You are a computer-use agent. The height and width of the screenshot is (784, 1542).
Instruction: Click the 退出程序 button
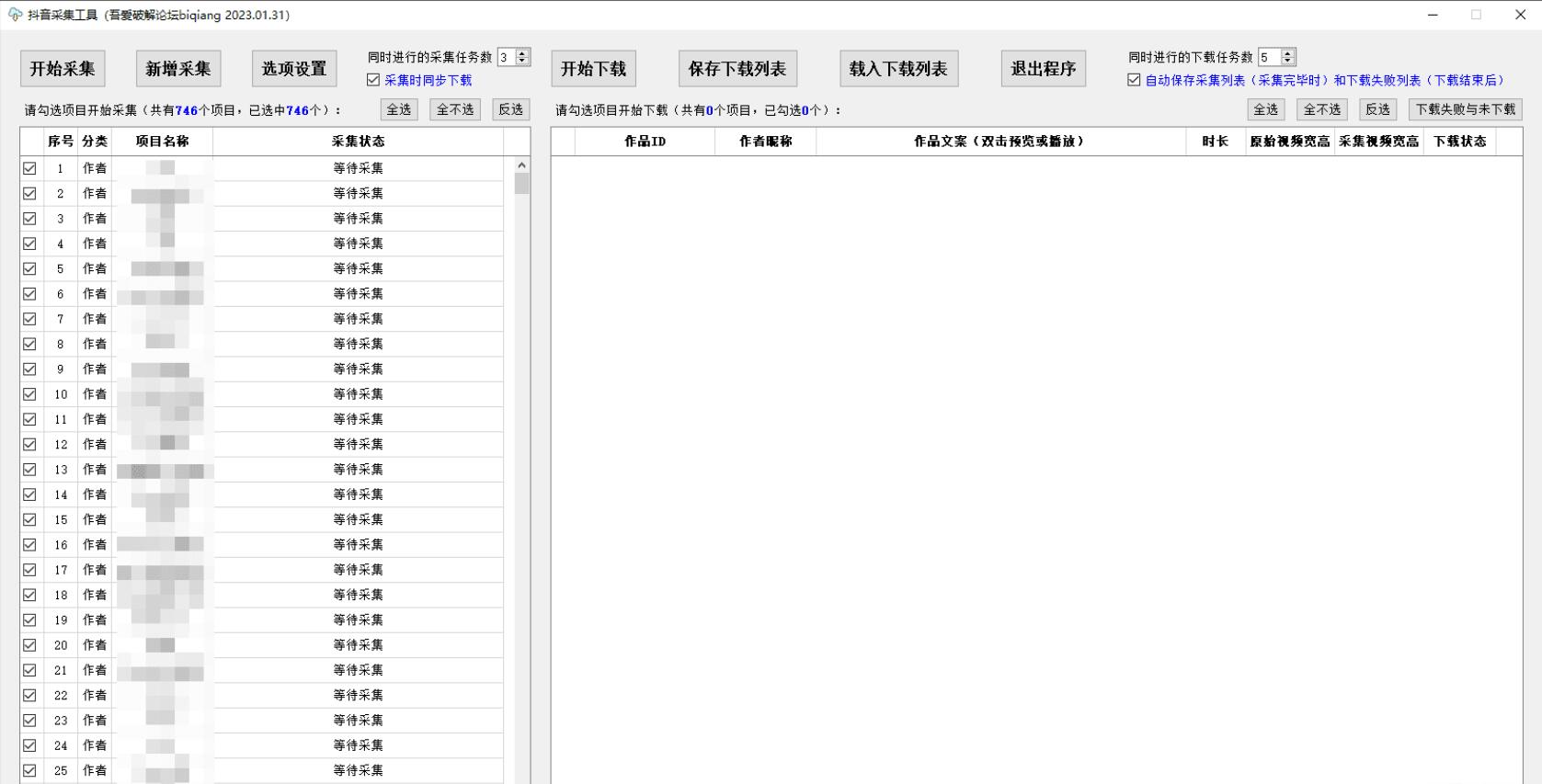pyautogui.click(x=1044, y=69)
